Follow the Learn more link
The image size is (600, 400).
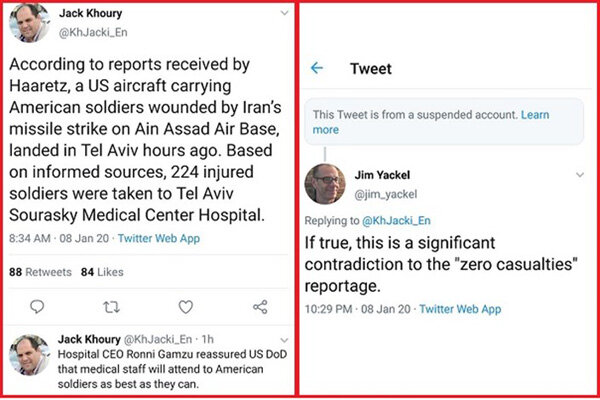[x=431, y=122]
